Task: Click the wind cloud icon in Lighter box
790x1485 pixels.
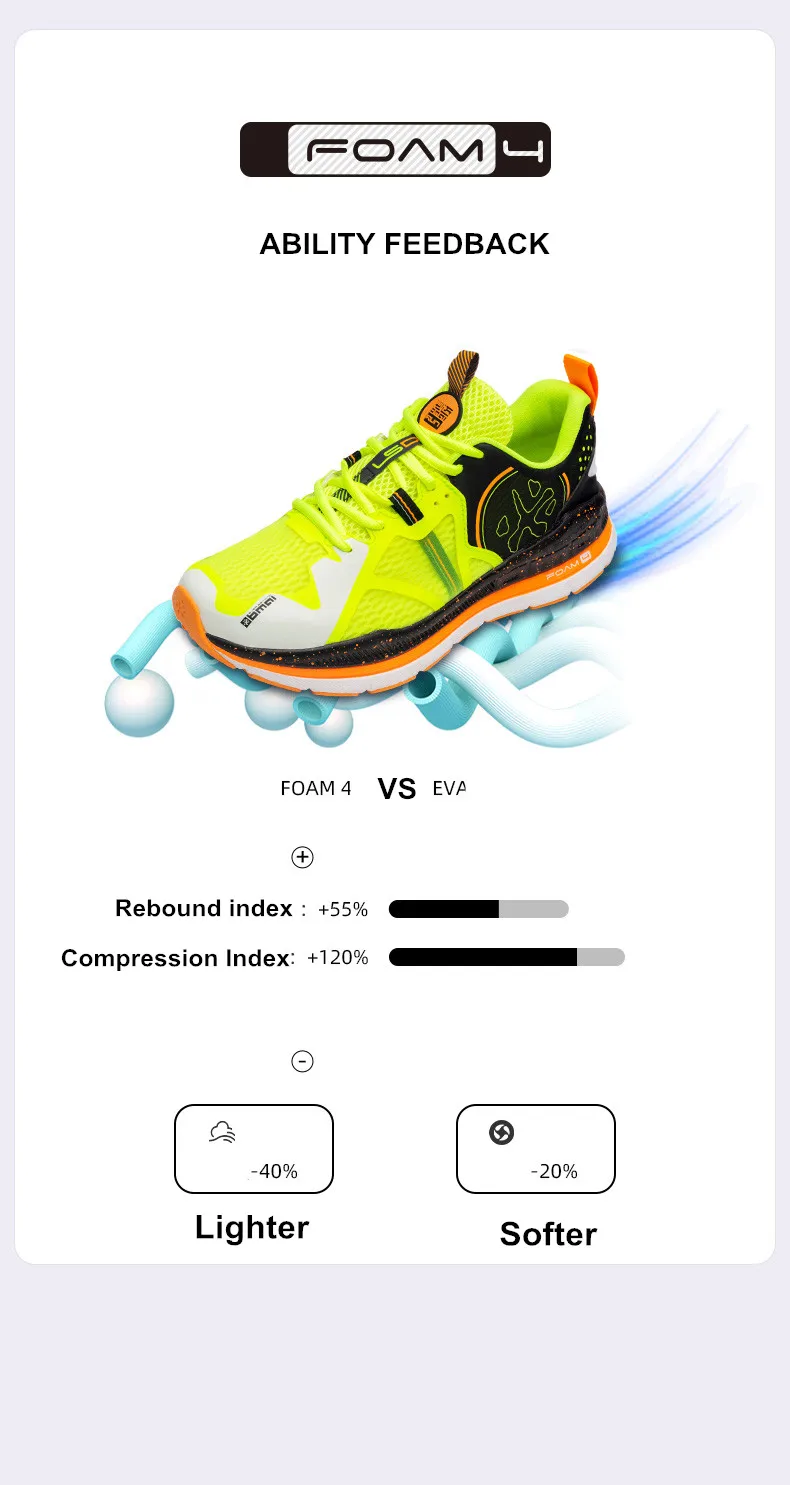Action: 223,1133
